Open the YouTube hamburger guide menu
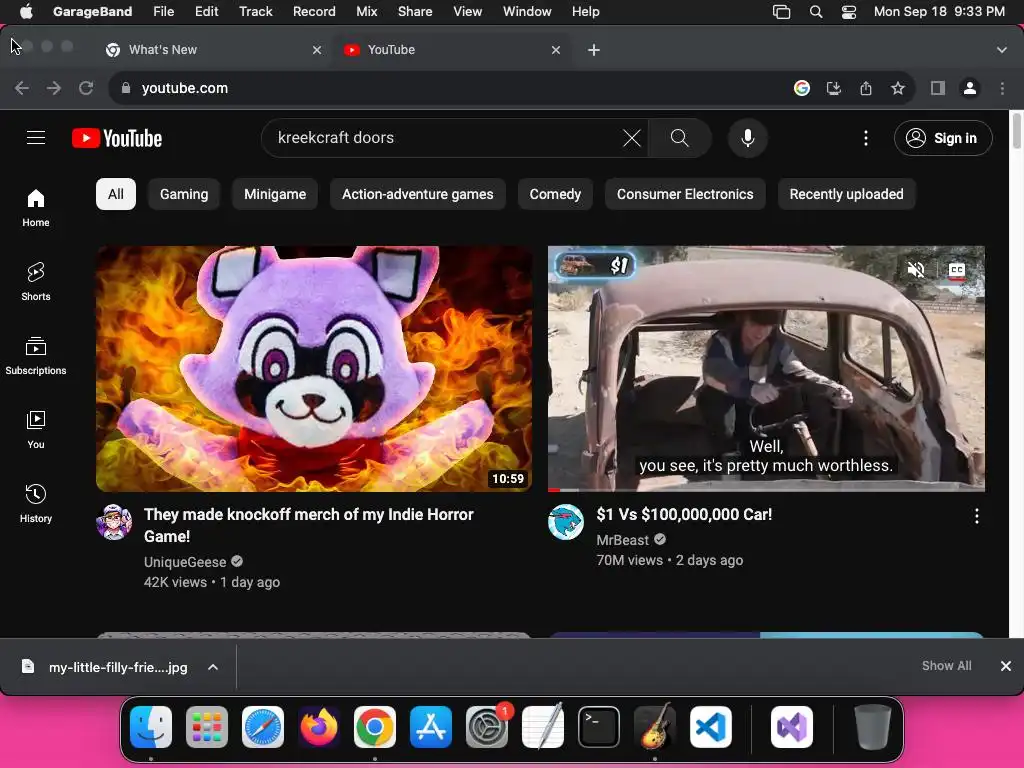Viewport: 1024px width, 768px height. point(36,138)
